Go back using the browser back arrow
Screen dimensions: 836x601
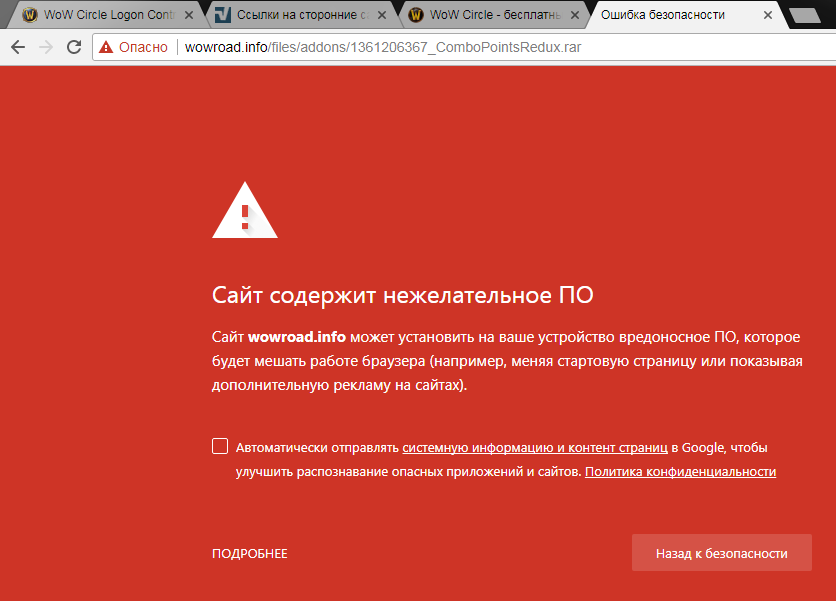pyautogui.click(x=18, y=47)
